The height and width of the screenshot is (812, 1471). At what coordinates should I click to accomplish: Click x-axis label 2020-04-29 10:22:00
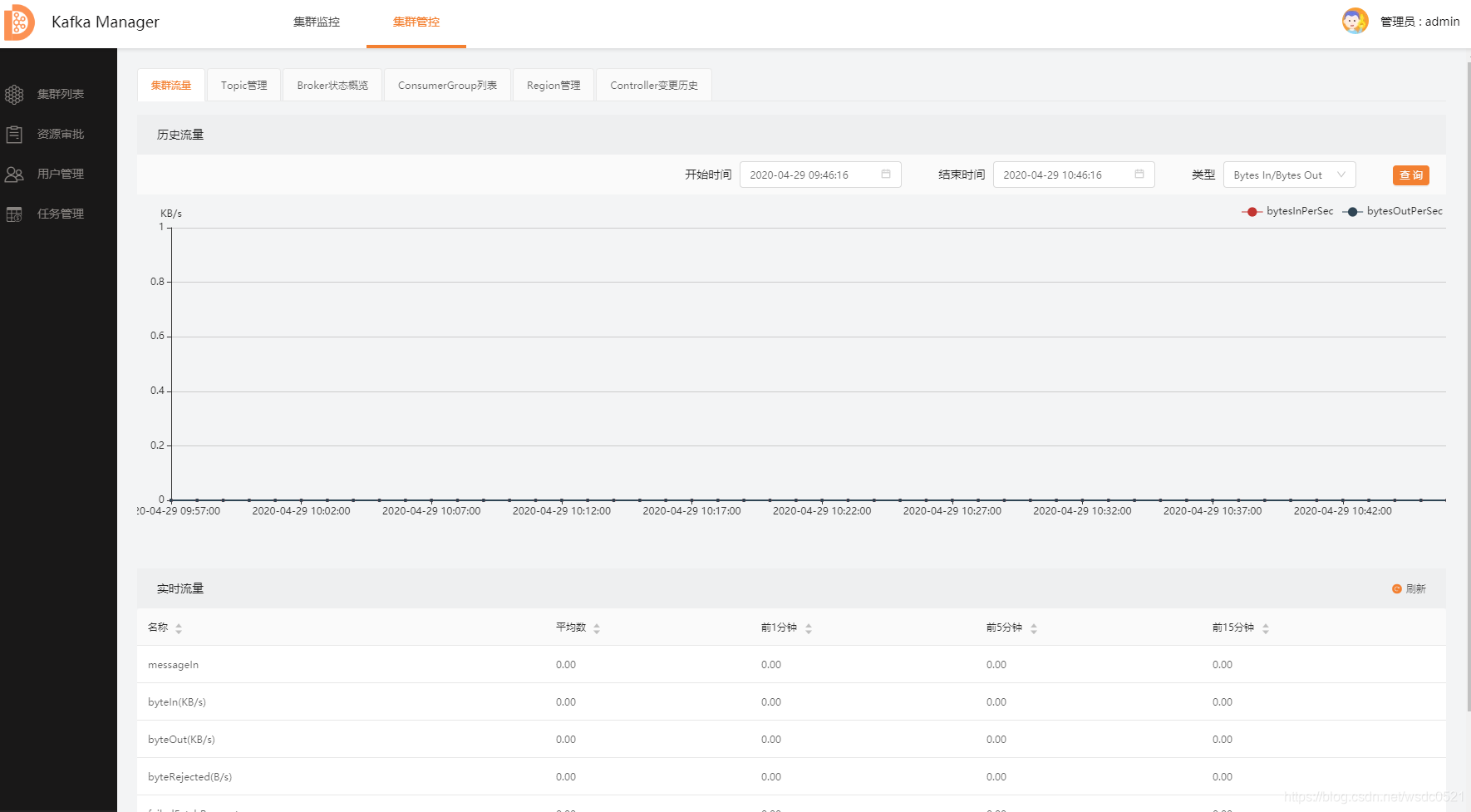click(x=822, y=511)
